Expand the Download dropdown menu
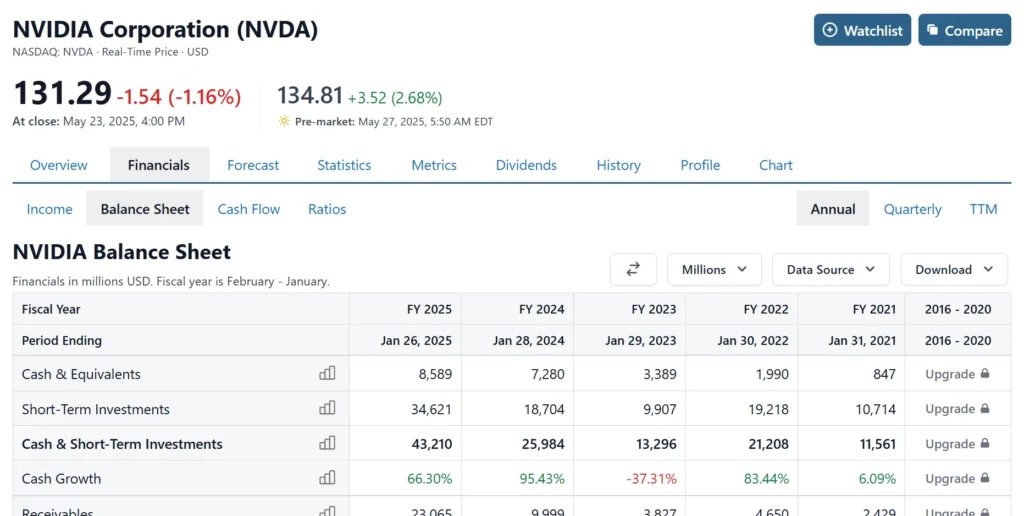The height and width of the screenshot is (516, 1024). (x=954, y=270)
